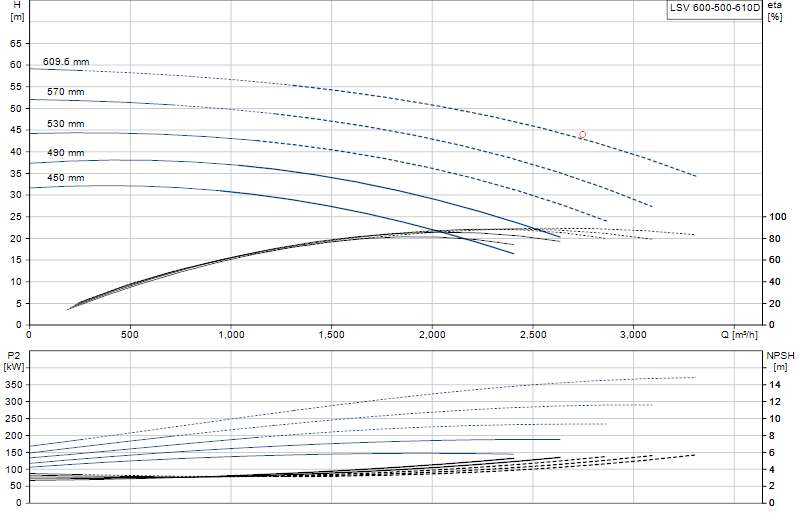Click the 1,500 flow axis tick
Screen dimensions: 800x520
[x=332, y=335]
